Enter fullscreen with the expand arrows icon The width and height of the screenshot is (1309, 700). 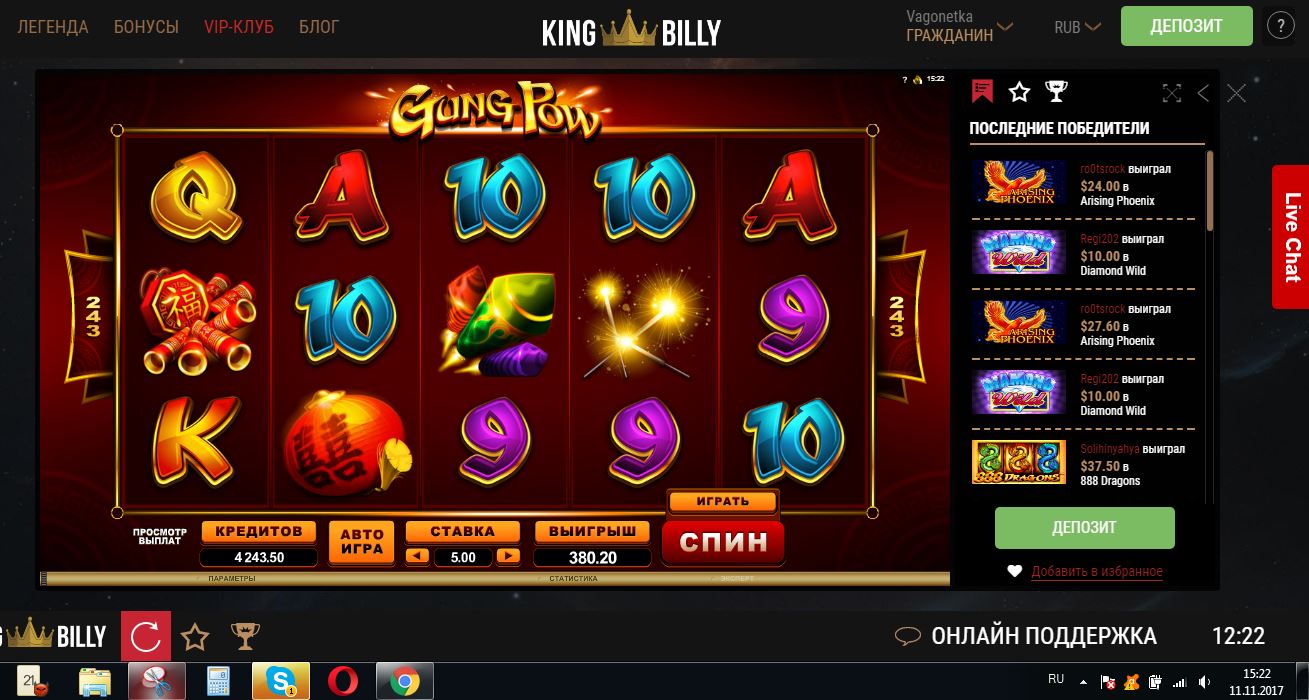pos(1172,93)
